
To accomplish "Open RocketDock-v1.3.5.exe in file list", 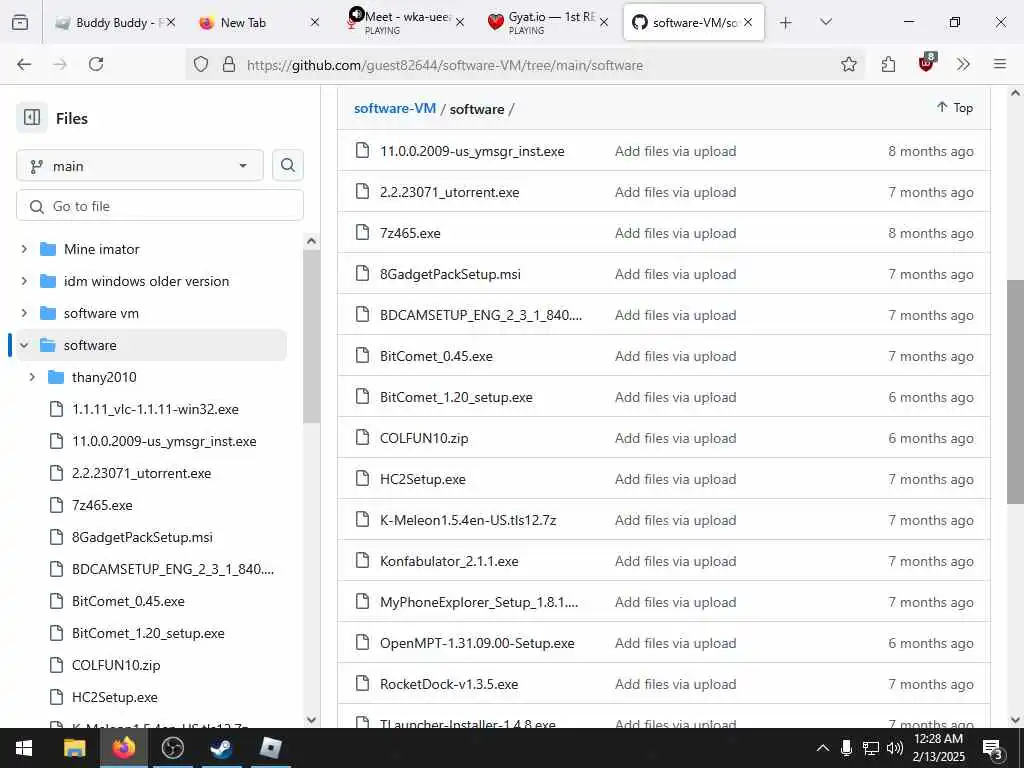I will click(449, 684).
